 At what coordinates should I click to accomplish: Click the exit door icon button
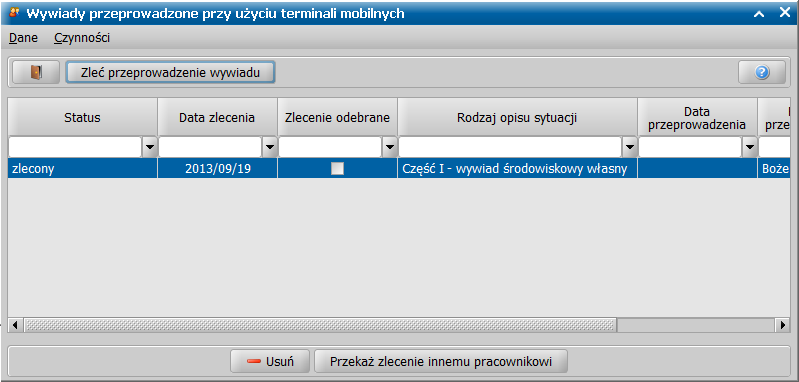point(36,73)
